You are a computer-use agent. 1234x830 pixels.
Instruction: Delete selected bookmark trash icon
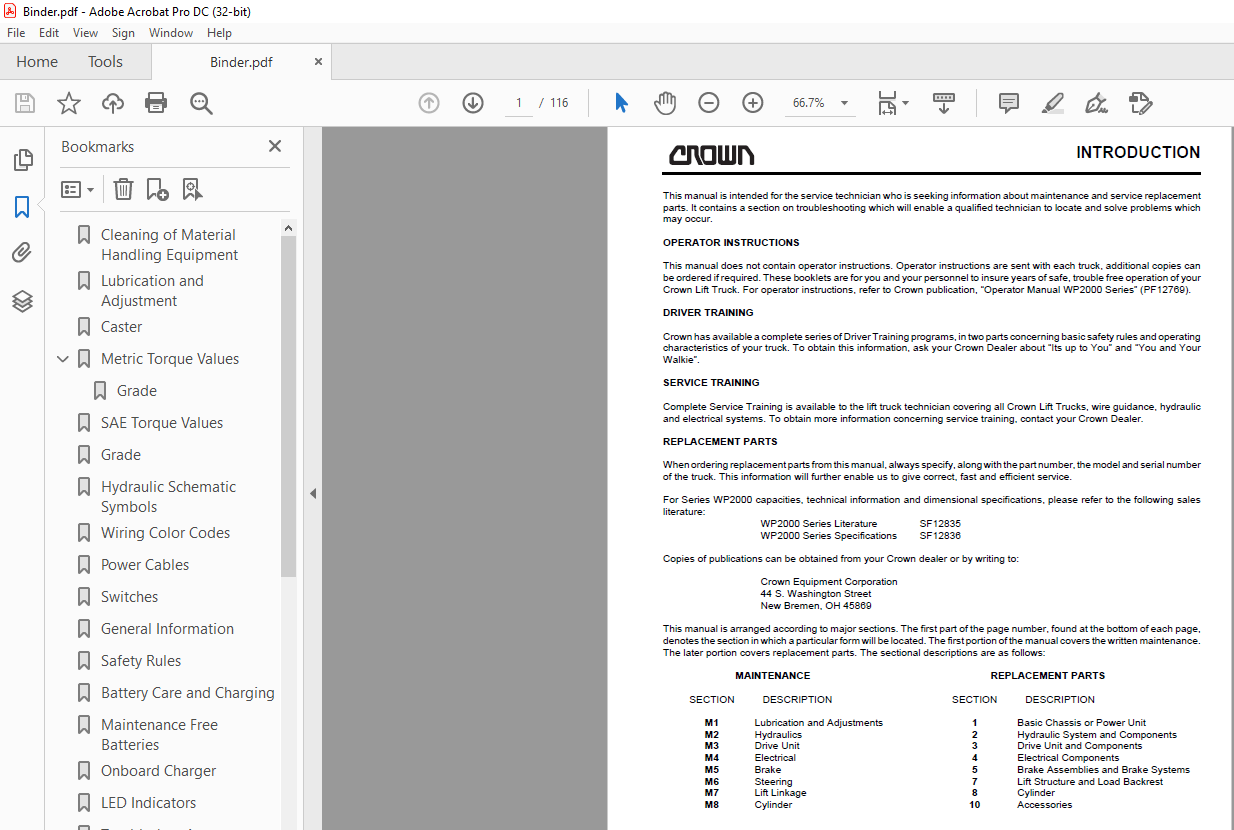click(123, 189)
